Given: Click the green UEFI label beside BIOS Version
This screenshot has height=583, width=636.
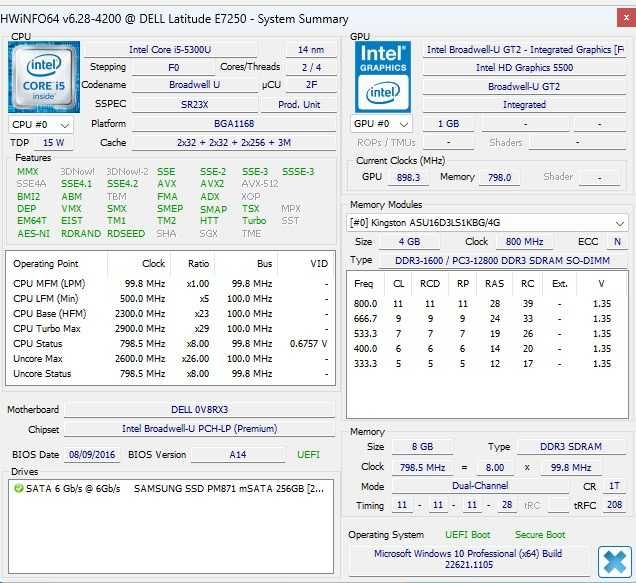Looking at the screenshot, I should point(308,454).
